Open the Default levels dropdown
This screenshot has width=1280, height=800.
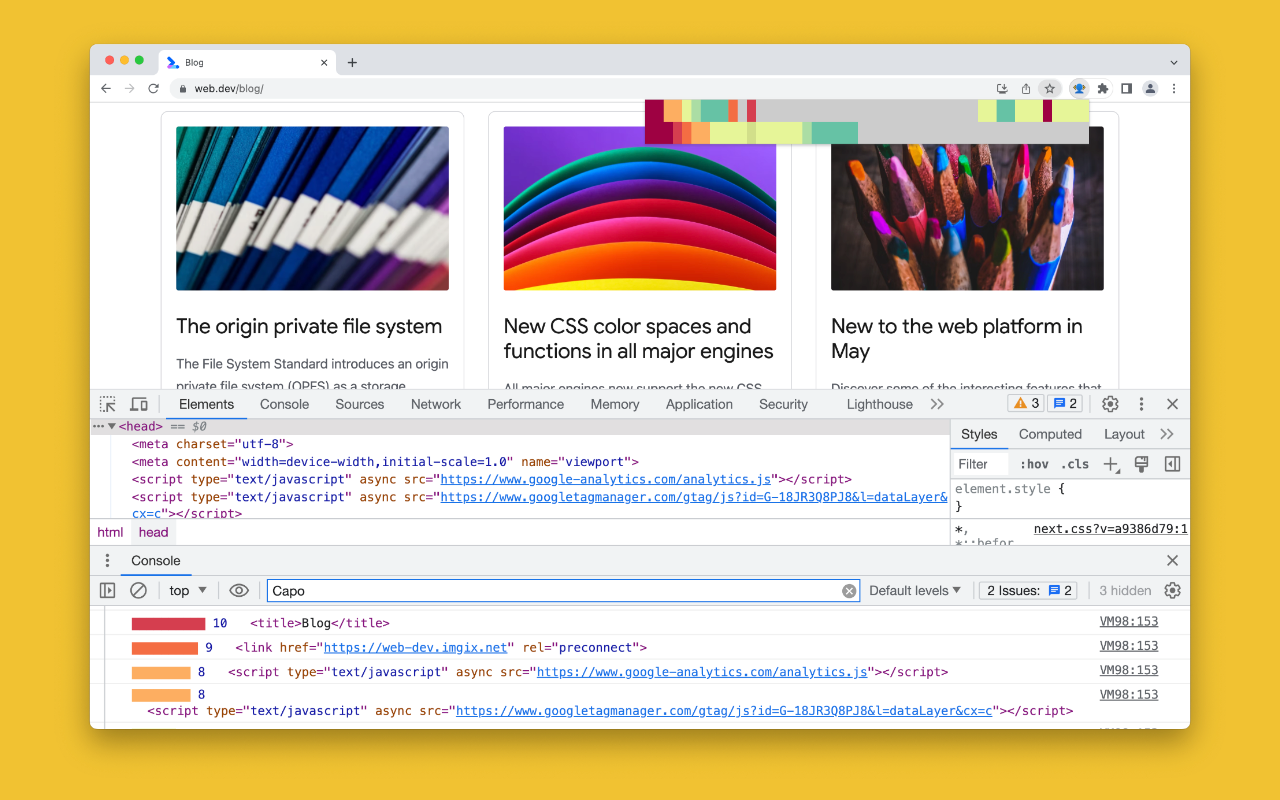pos(915,590)
